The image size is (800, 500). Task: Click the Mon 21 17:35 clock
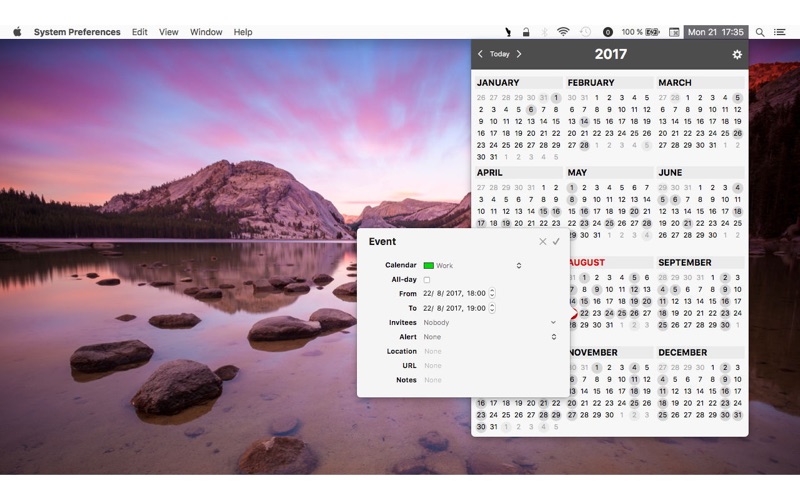pos(716,32)
